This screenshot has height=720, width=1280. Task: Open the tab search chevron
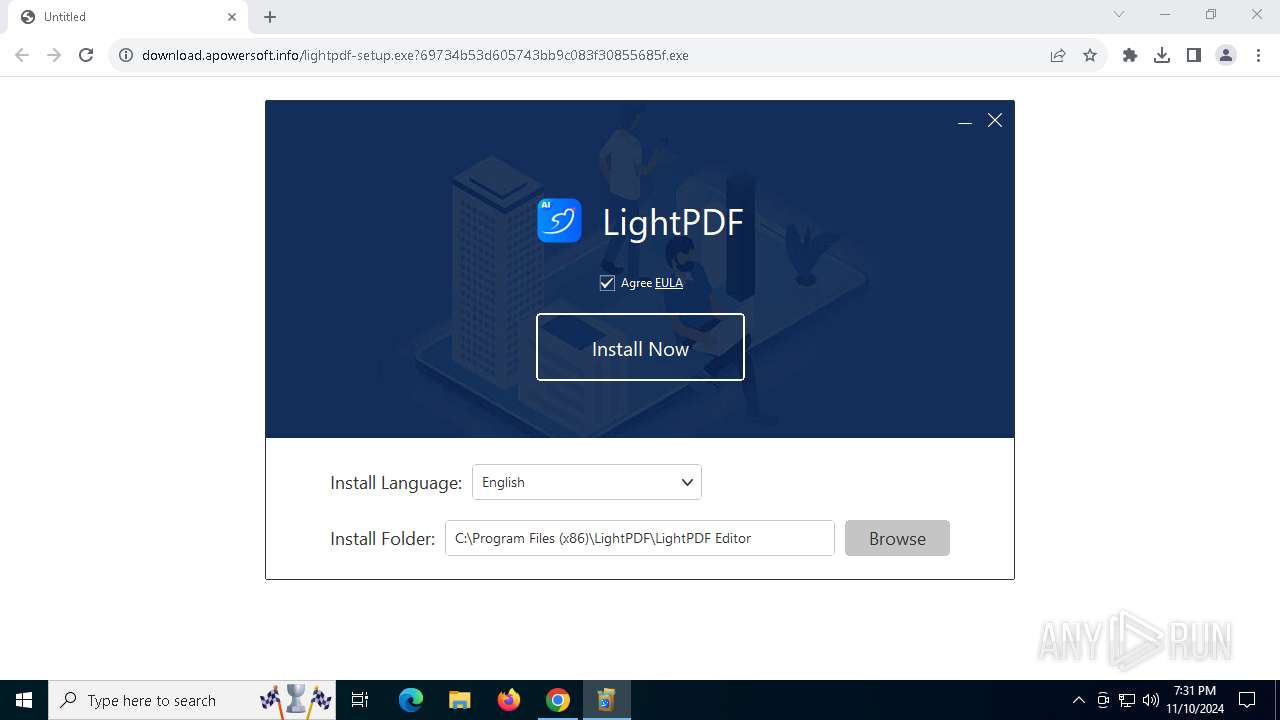pos(1119,14)
